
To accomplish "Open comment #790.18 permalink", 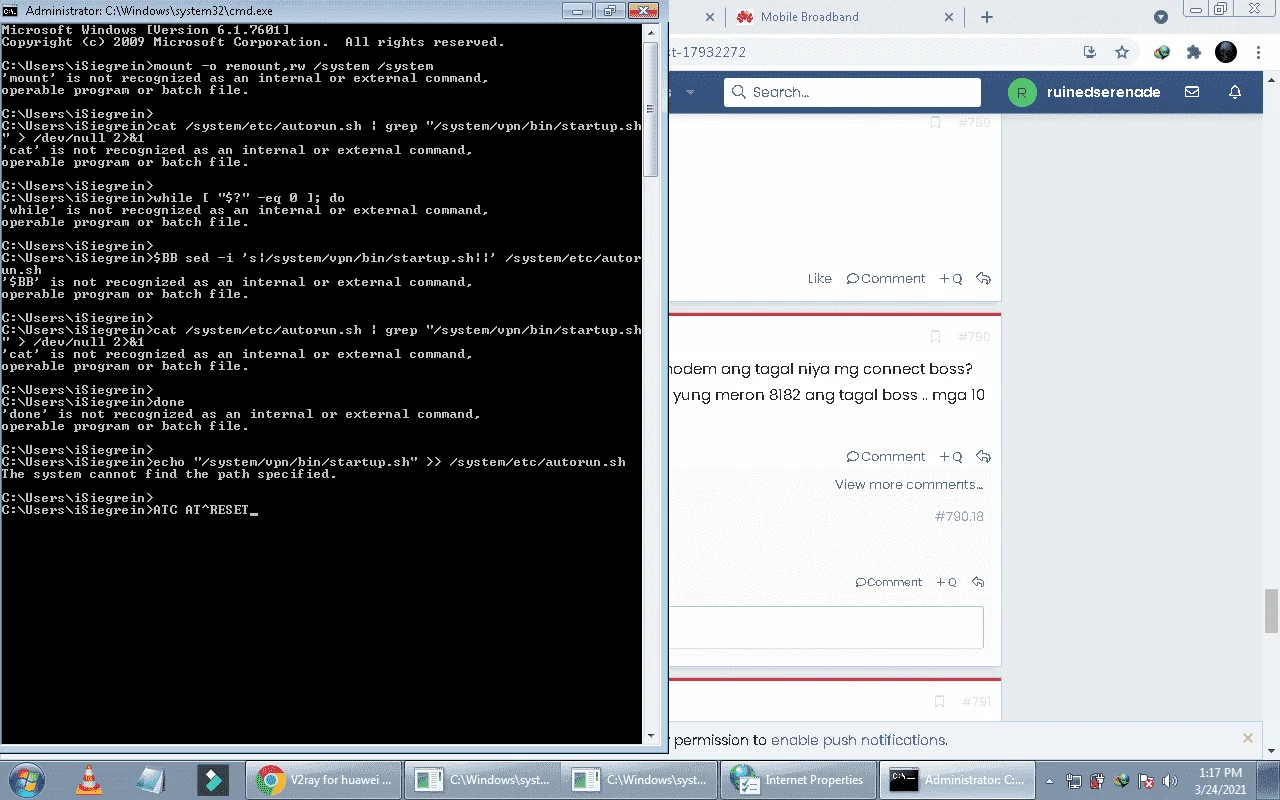I will pyautogui.click(x=959, y=517).
